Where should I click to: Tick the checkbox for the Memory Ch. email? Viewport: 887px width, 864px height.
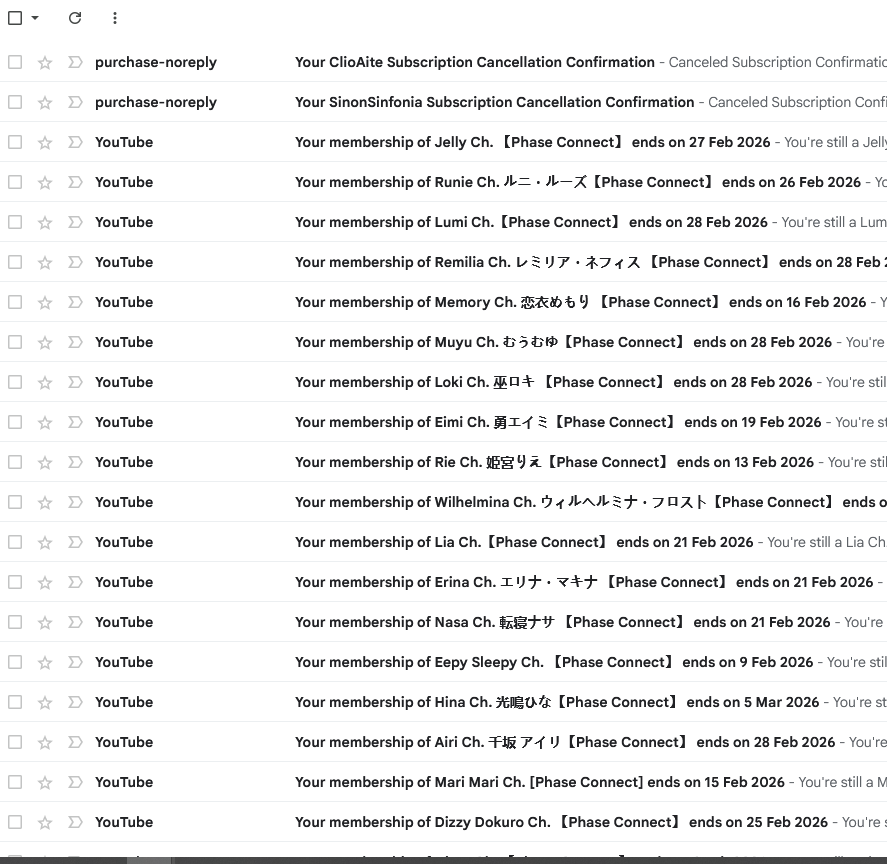[15, 302]
